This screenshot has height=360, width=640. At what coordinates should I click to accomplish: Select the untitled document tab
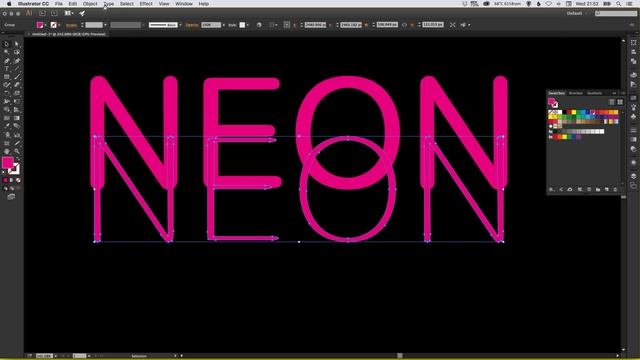pyautogui.click(x=68, y=34)
